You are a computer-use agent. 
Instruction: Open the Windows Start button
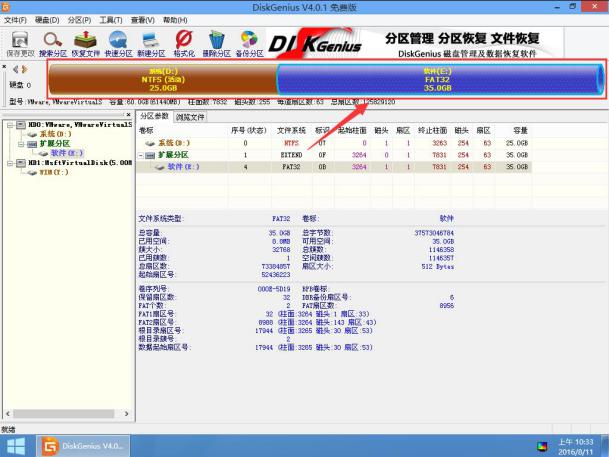click(16, 446)
